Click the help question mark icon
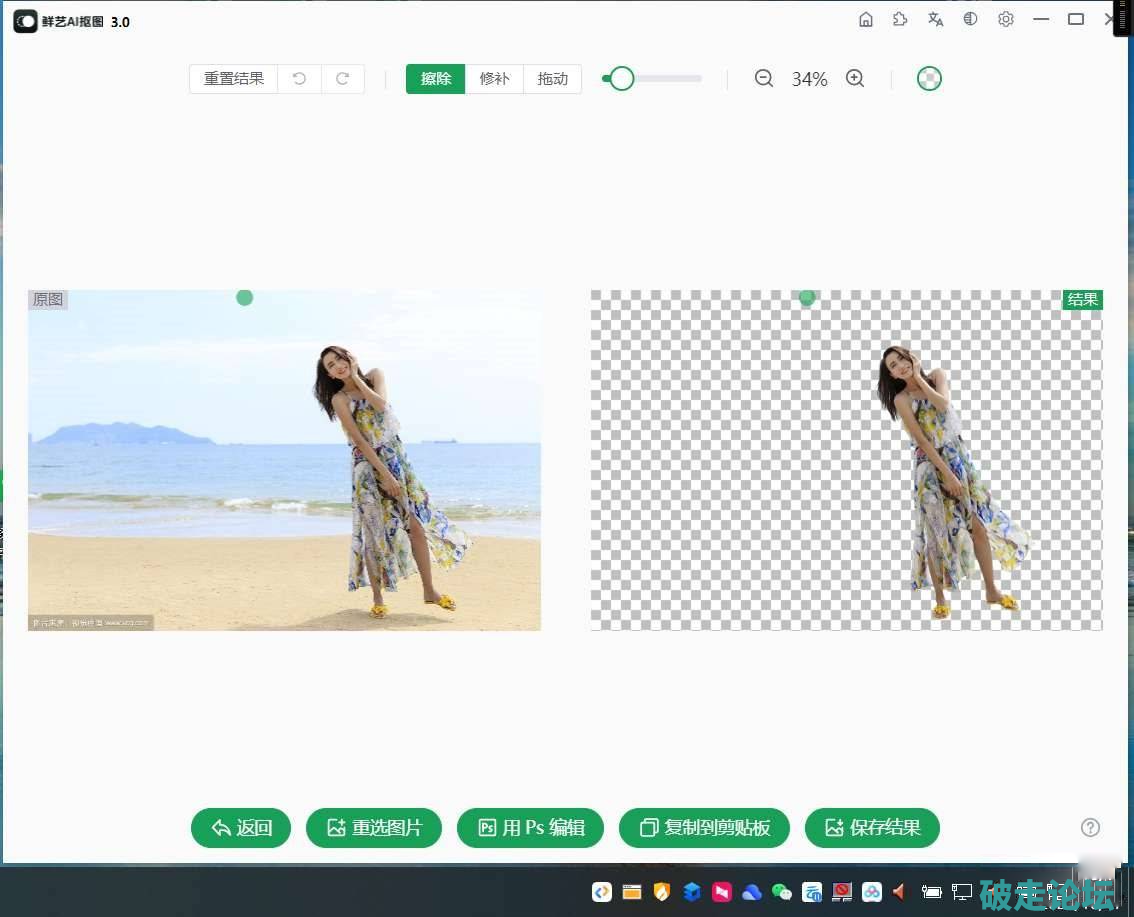The height and width of the screenshot is (917, 1134). coord(1091,827)
